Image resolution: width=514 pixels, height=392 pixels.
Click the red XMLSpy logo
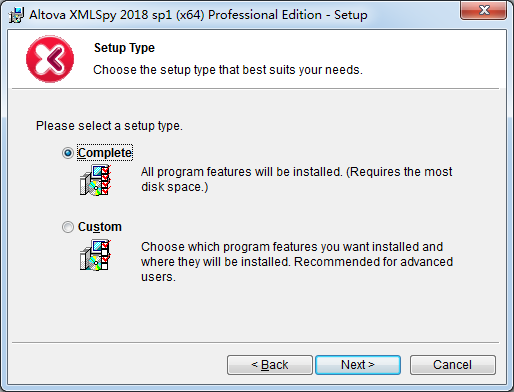pos(50,59)
